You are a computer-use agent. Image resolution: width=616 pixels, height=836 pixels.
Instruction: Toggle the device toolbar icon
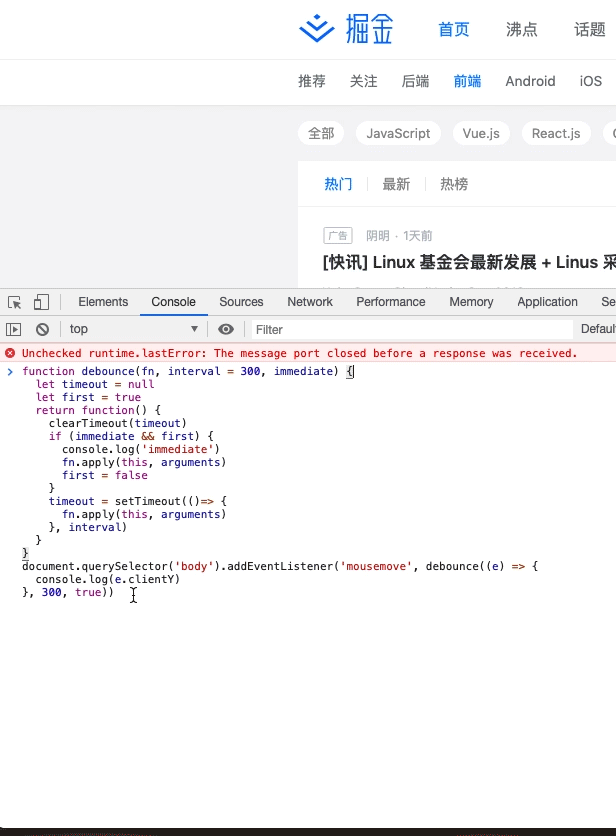(x=41, y=302)
